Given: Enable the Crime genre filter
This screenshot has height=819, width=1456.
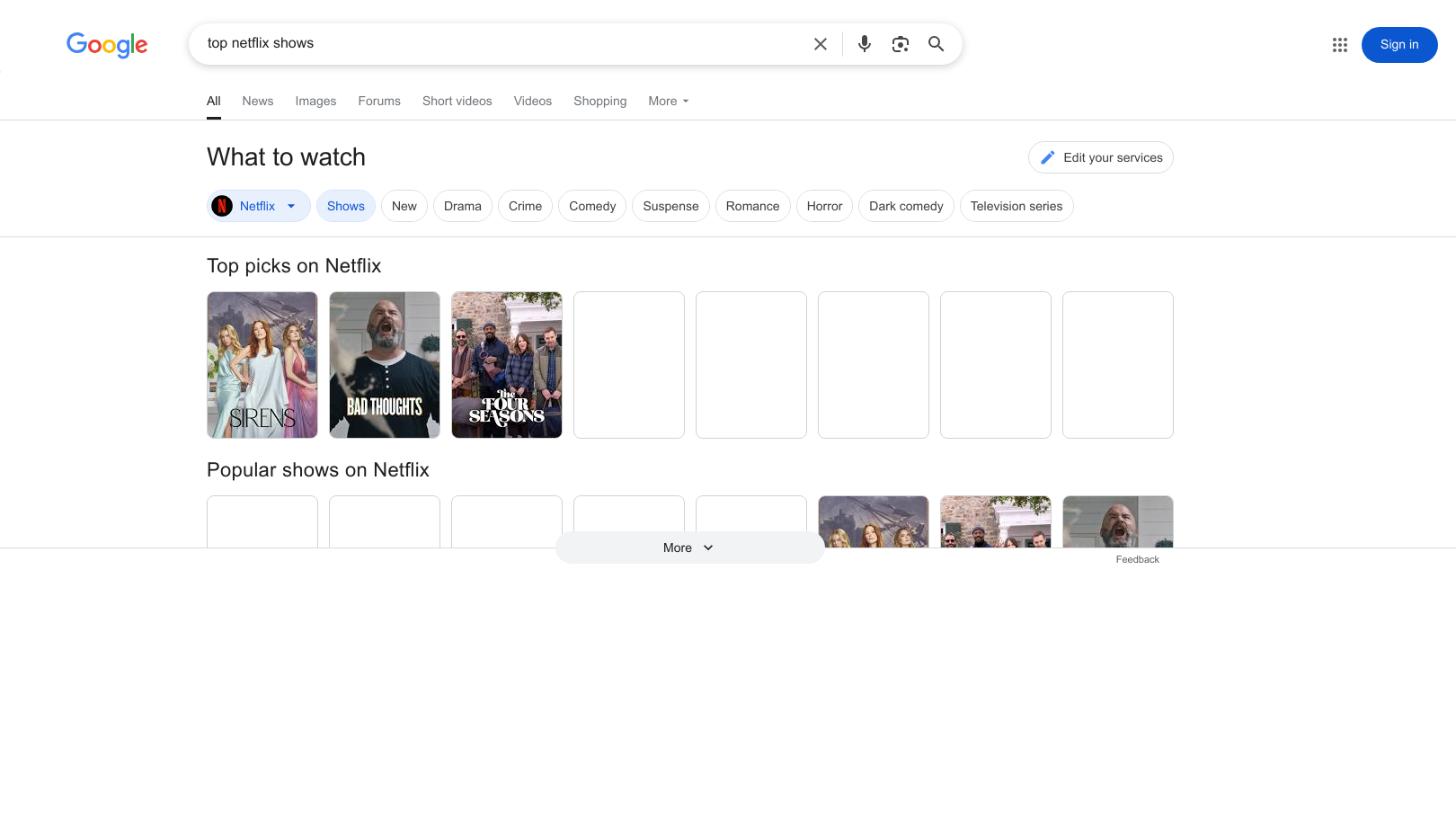Looking at the screenshot, I should pyautogui.click(x=526, y=206).
